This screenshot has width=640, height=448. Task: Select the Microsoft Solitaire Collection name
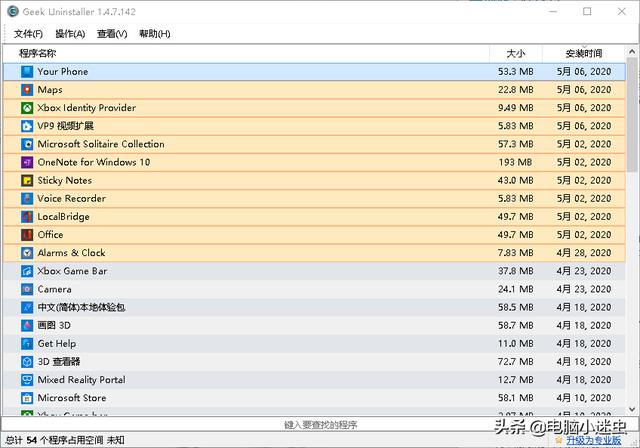click(x=101, y=144)
